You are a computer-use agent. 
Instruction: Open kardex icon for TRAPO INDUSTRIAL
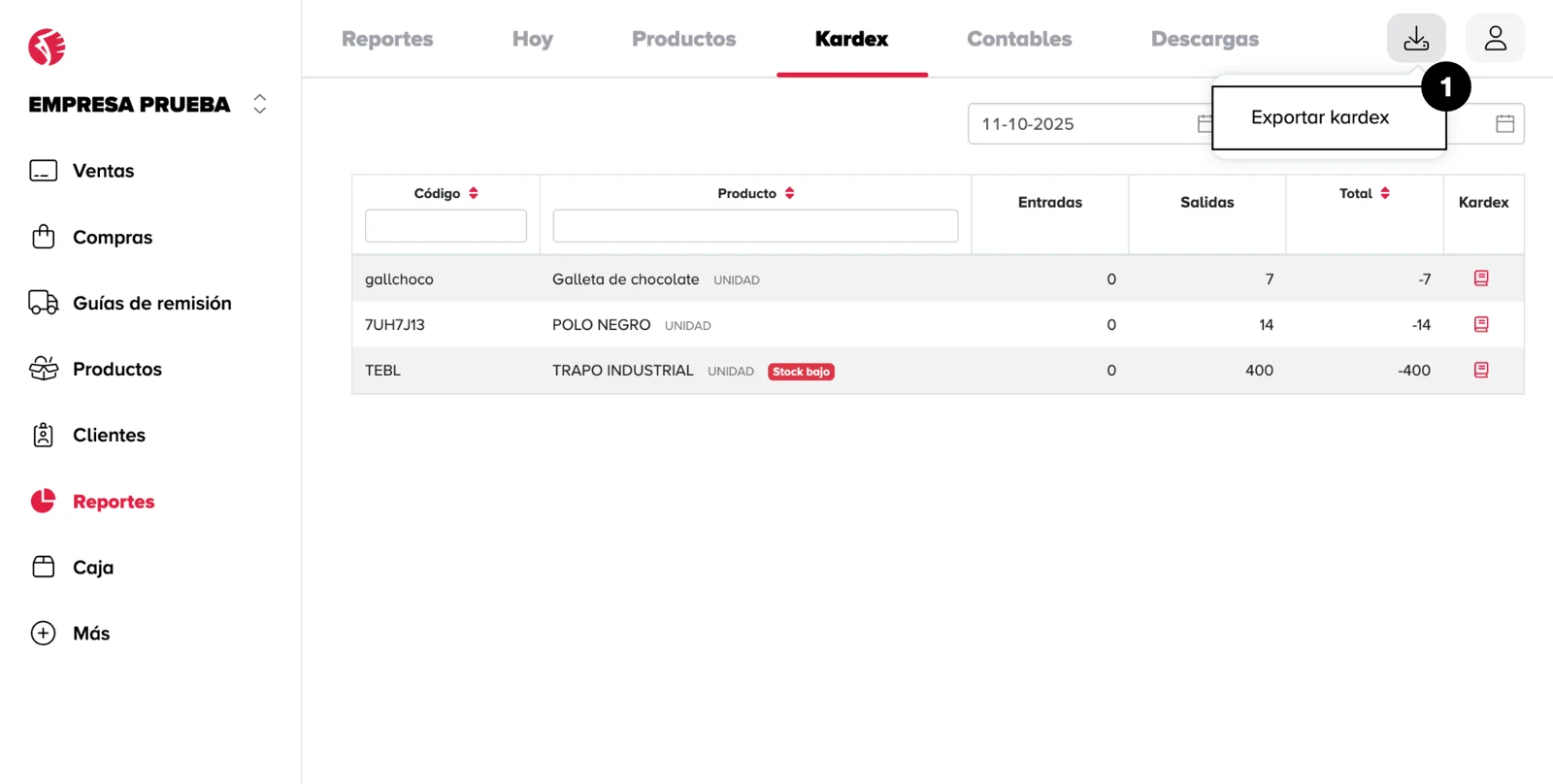(x=1481, y=370)
